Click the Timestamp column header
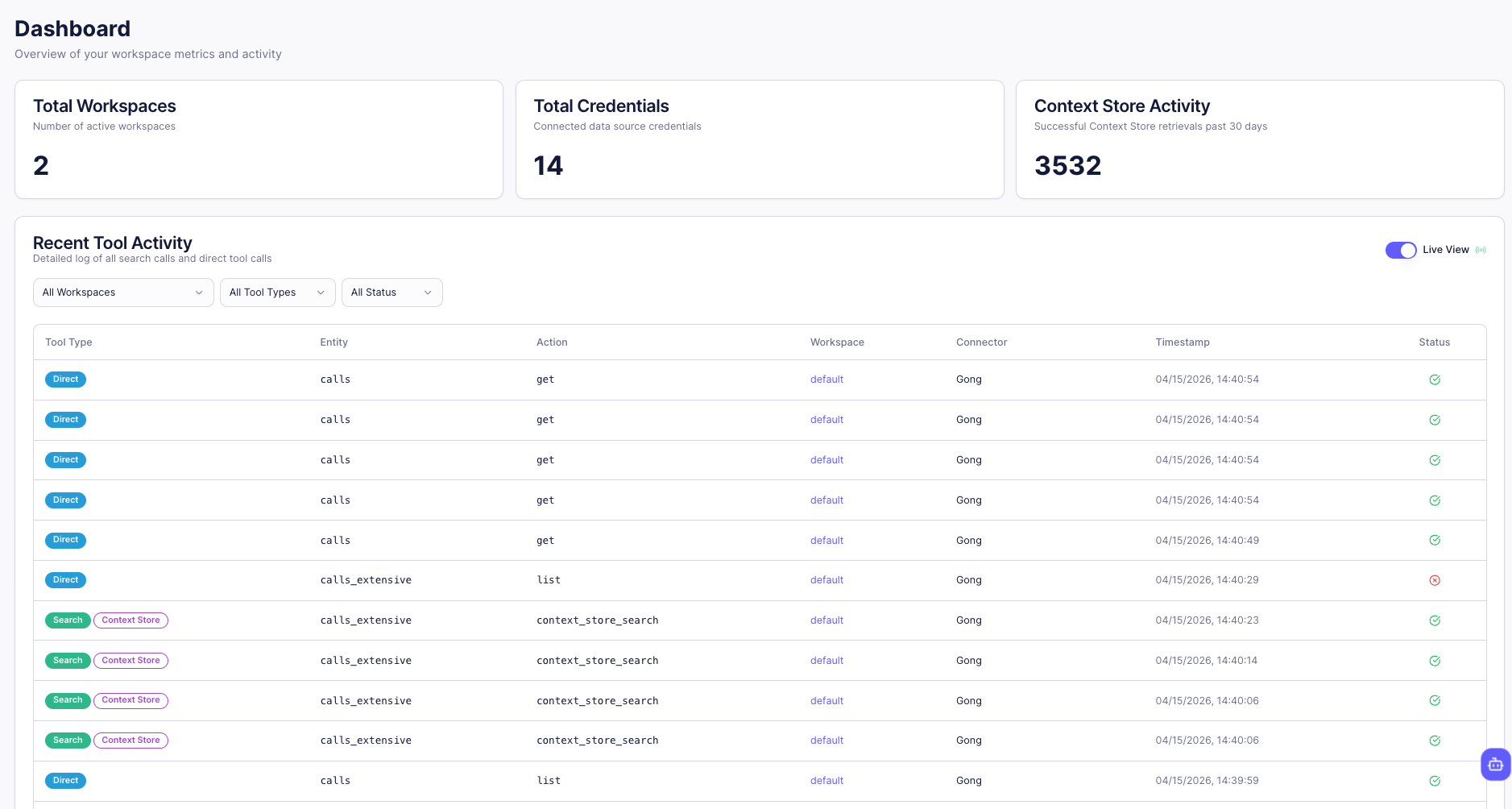 click(x=1182, y=342)
